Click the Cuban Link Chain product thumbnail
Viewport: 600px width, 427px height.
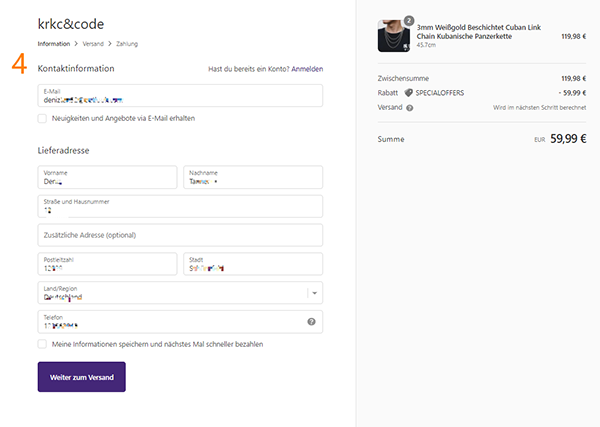[x=394, y=36]
